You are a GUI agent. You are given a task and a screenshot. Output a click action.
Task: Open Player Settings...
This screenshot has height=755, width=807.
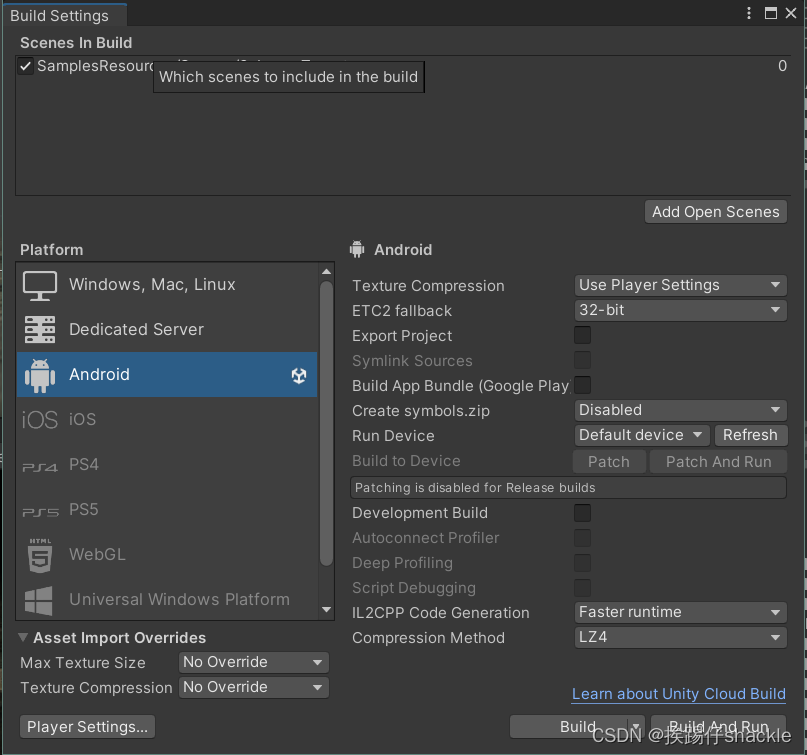click(x=87, y=727)
